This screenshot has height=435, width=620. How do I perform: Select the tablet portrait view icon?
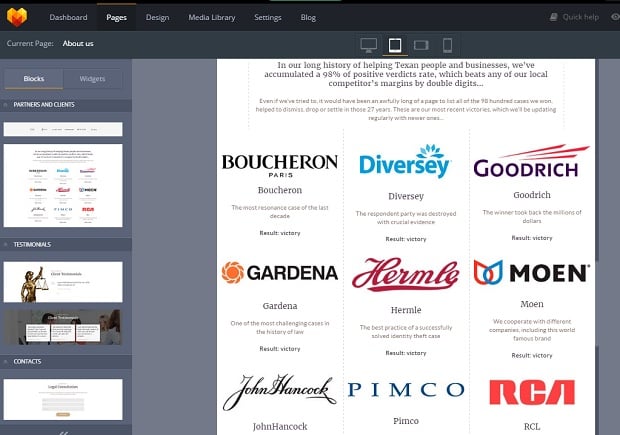click(x=395, y=45)
